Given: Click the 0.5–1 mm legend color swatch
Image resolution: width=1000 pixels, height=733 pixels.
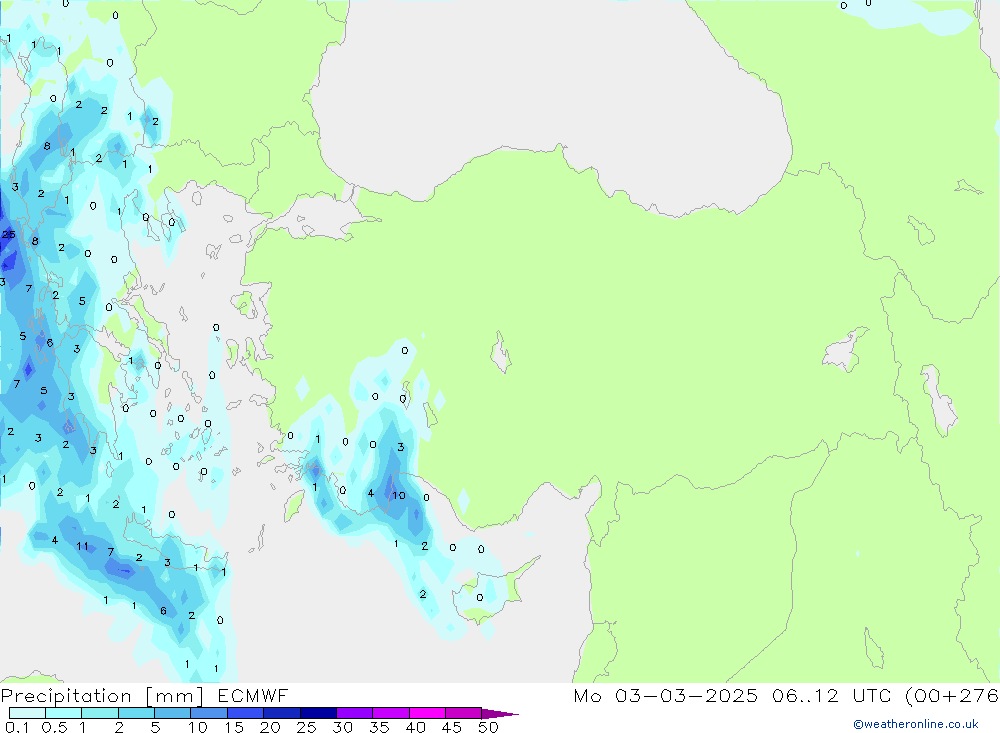Looking at the screenshot, I should pyautogui.click(x=63, y=713).
